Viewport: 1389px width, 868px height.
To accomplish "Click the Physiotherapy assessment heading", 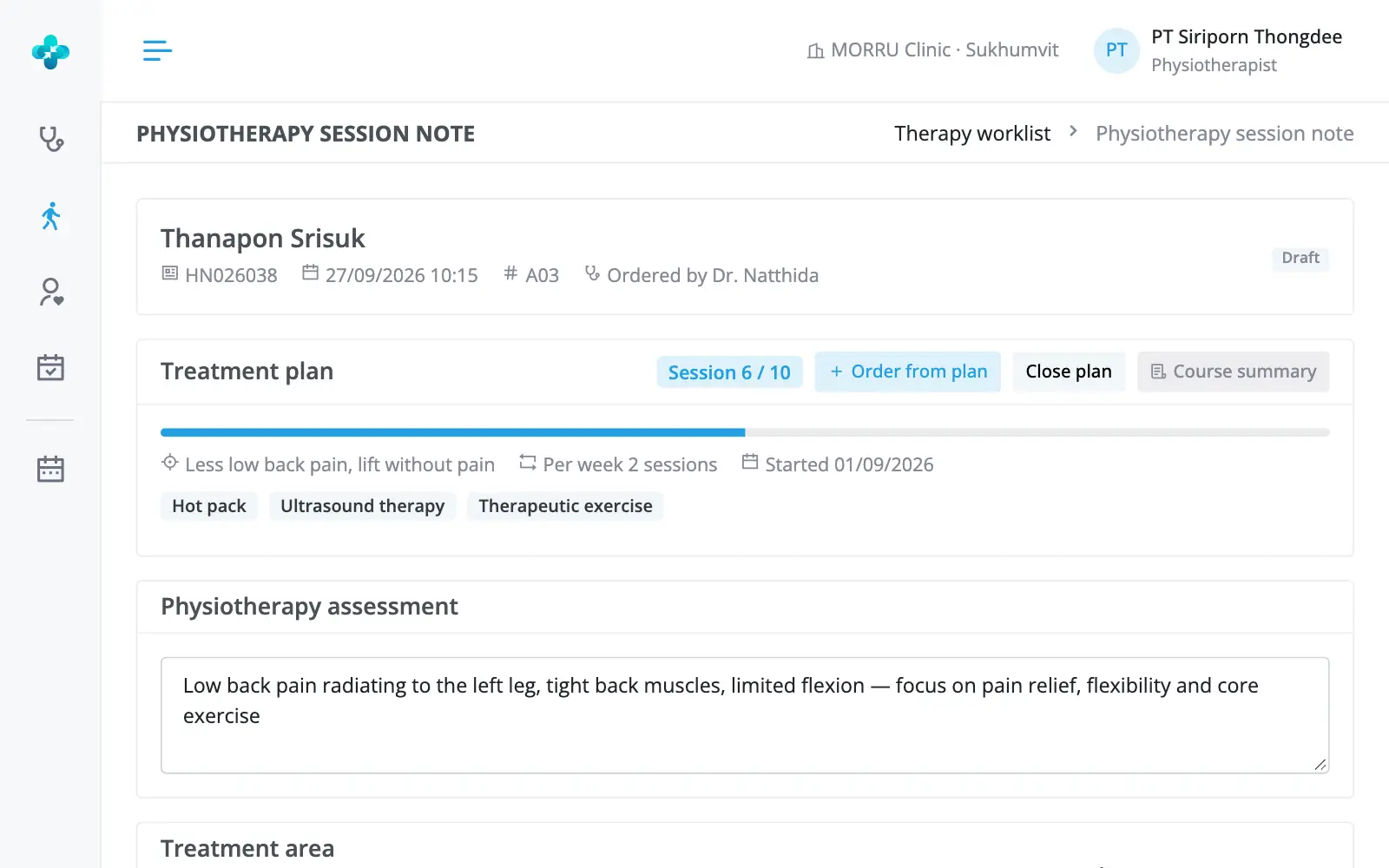I will 309,606.
